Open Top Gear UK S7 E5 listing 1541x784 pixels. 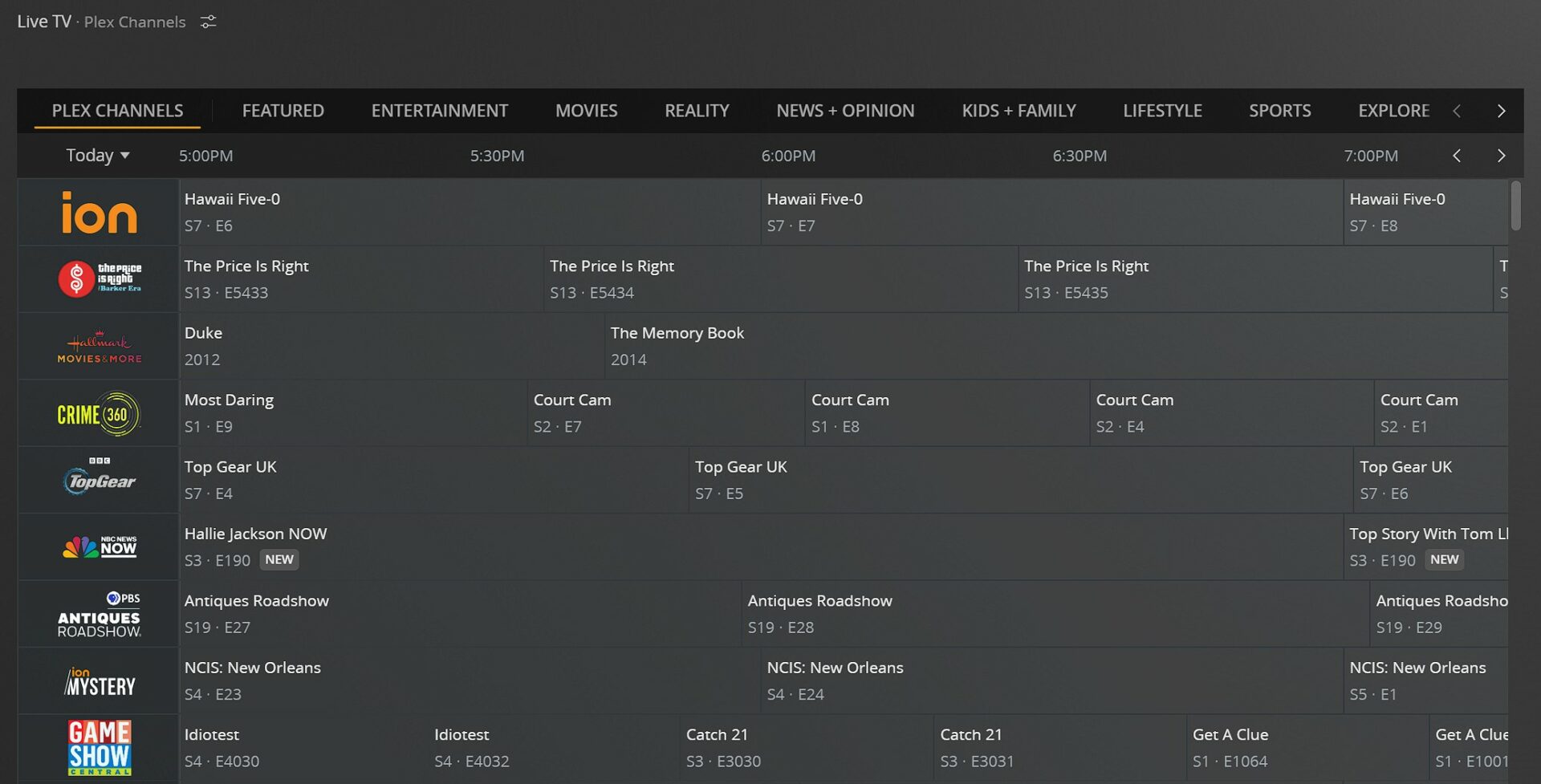tap(1021, 480)
